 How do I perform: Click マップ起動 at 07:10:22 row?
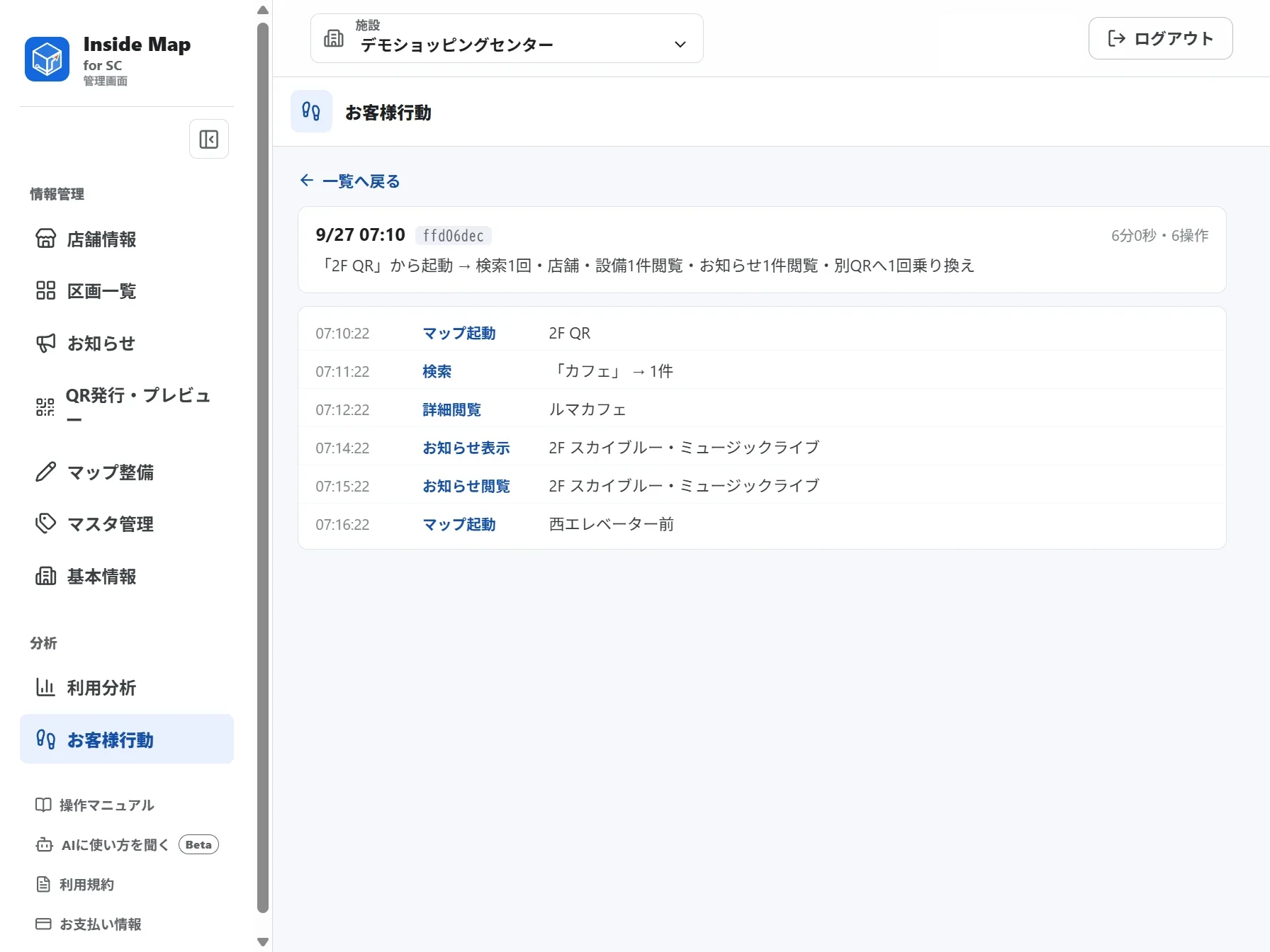459,333
